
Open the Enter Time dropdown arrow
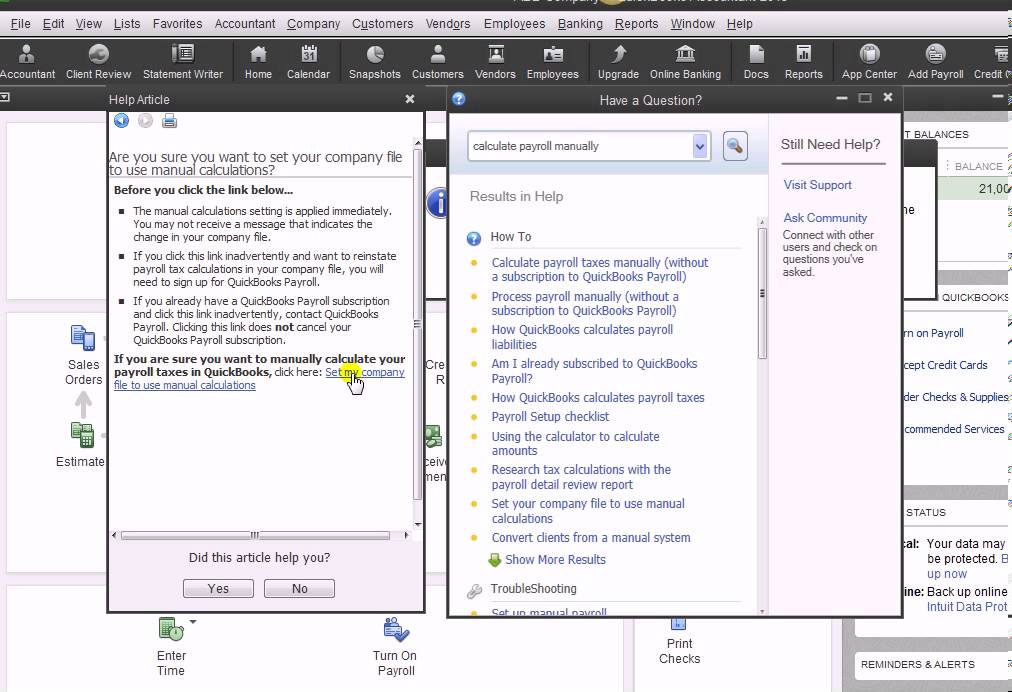pyautogui.click(x=193, y=622)
